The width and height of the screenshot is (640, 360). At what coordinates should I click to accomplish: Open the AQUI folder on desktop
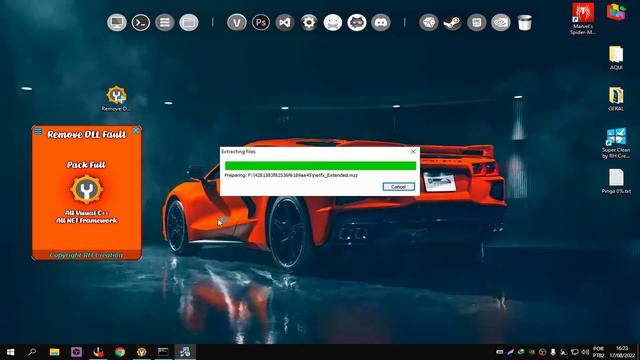[x=616, y=58]
